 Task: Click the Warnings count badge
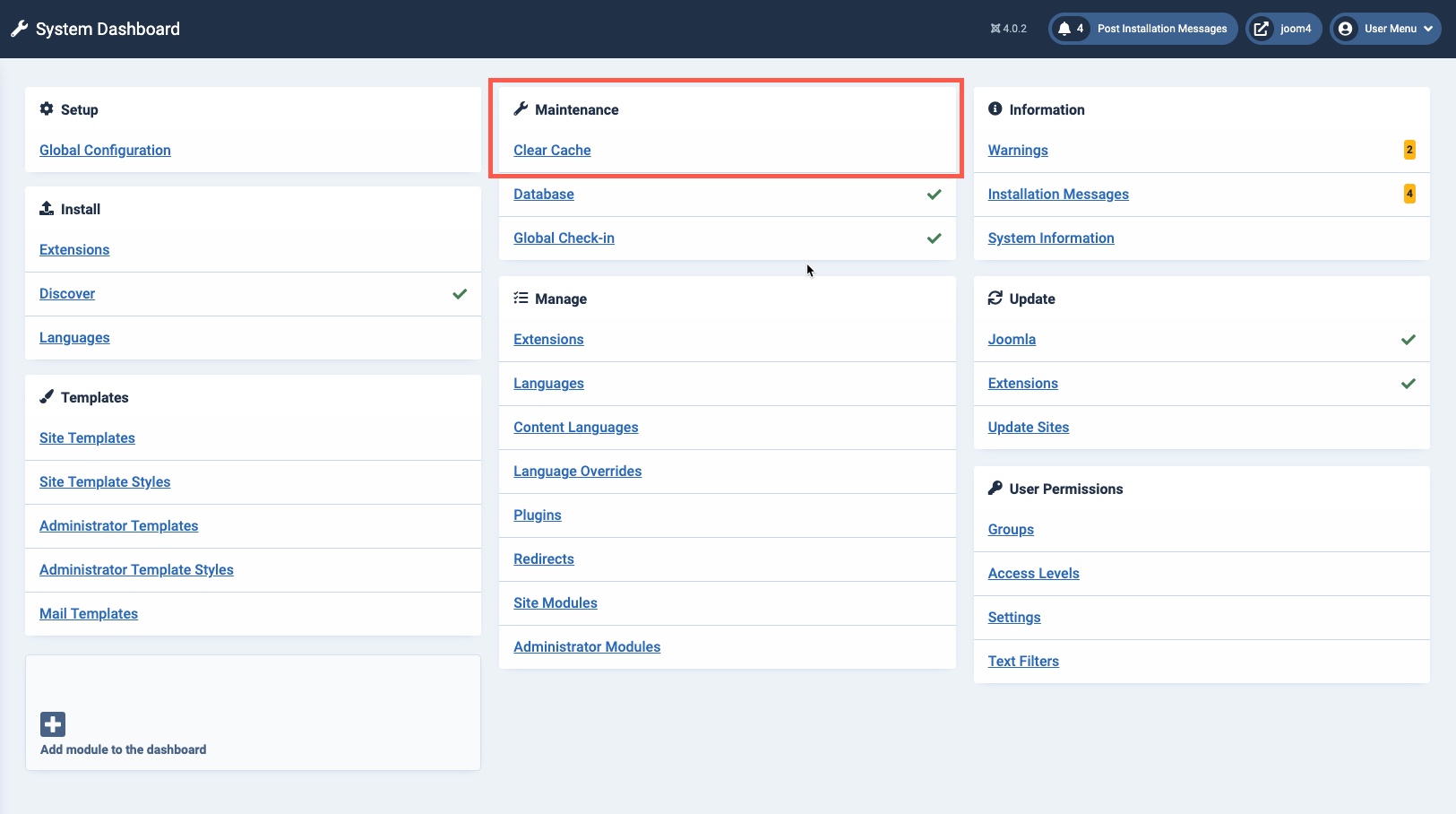coord(1409,151)
